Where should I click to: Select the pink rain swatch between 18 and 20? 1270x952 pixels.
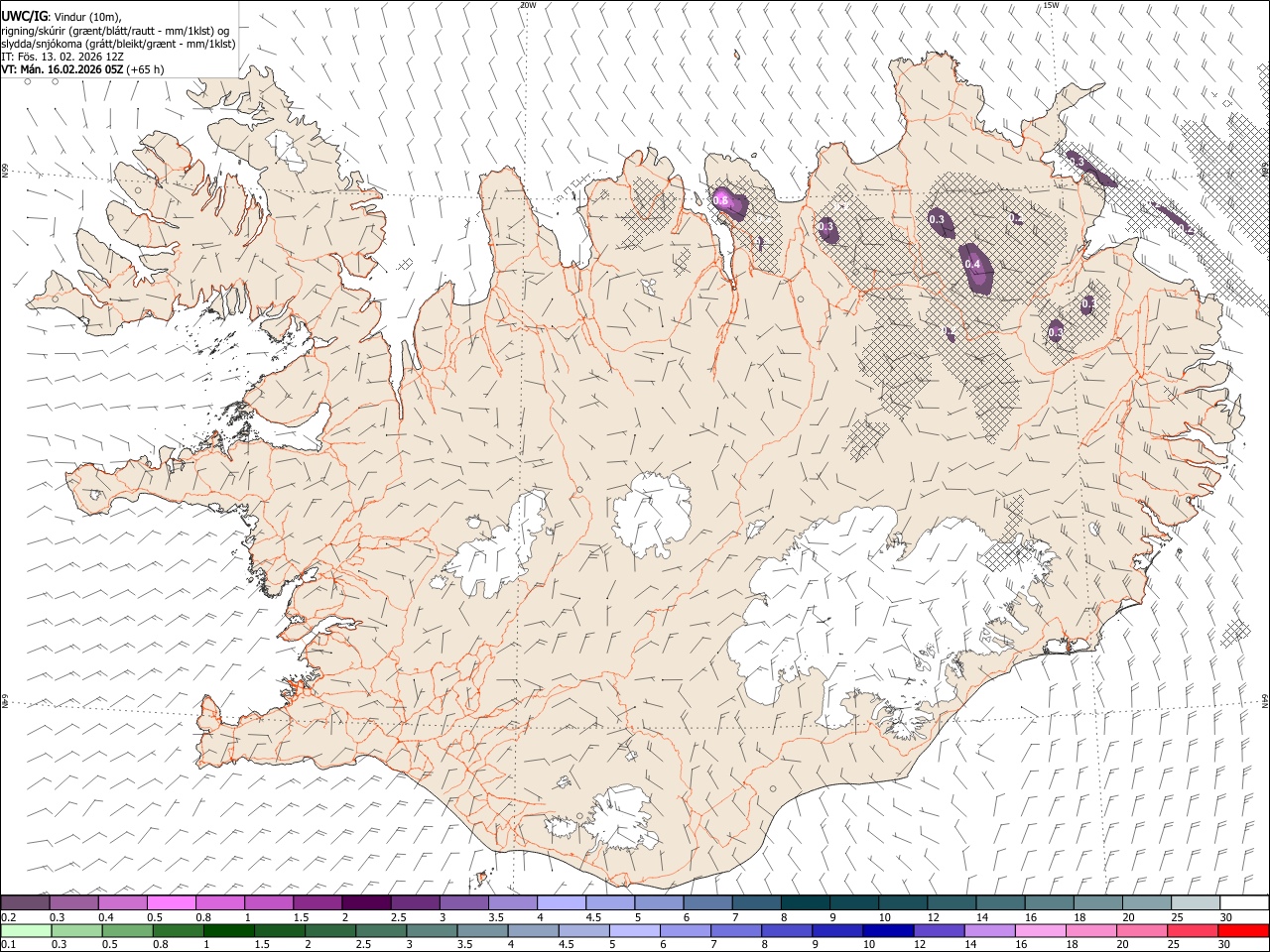[1089, 930]
